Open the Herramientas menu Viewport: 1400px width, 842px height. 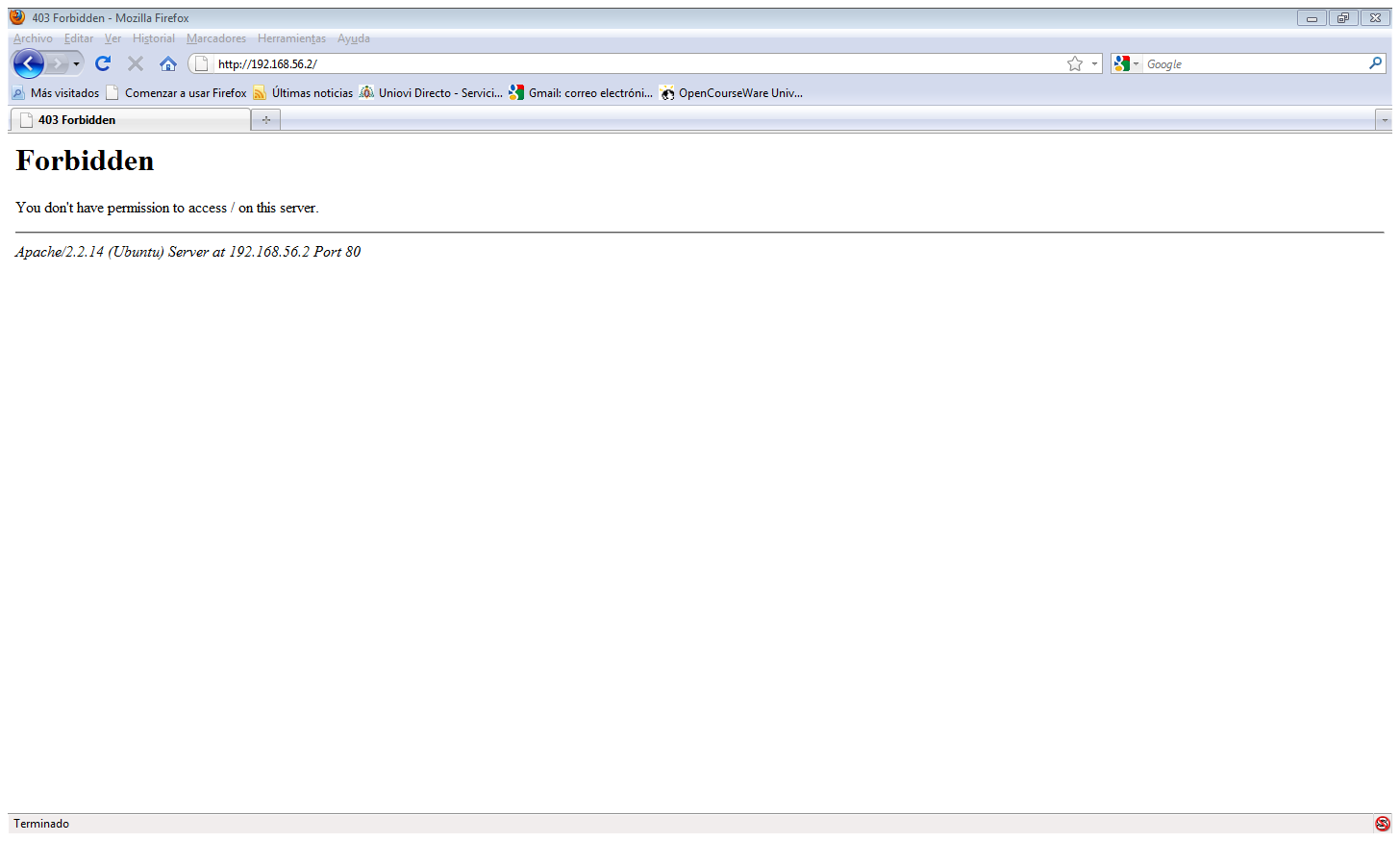click(291, 38)
